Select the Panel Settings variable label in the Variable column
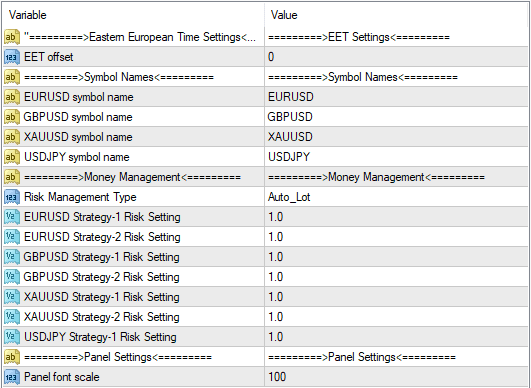The image size is (531, 388). [x=118, y=357]
